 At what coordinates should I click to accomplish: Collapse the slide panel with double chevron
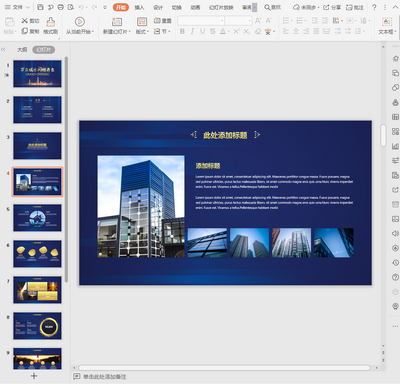coord(3,49)
